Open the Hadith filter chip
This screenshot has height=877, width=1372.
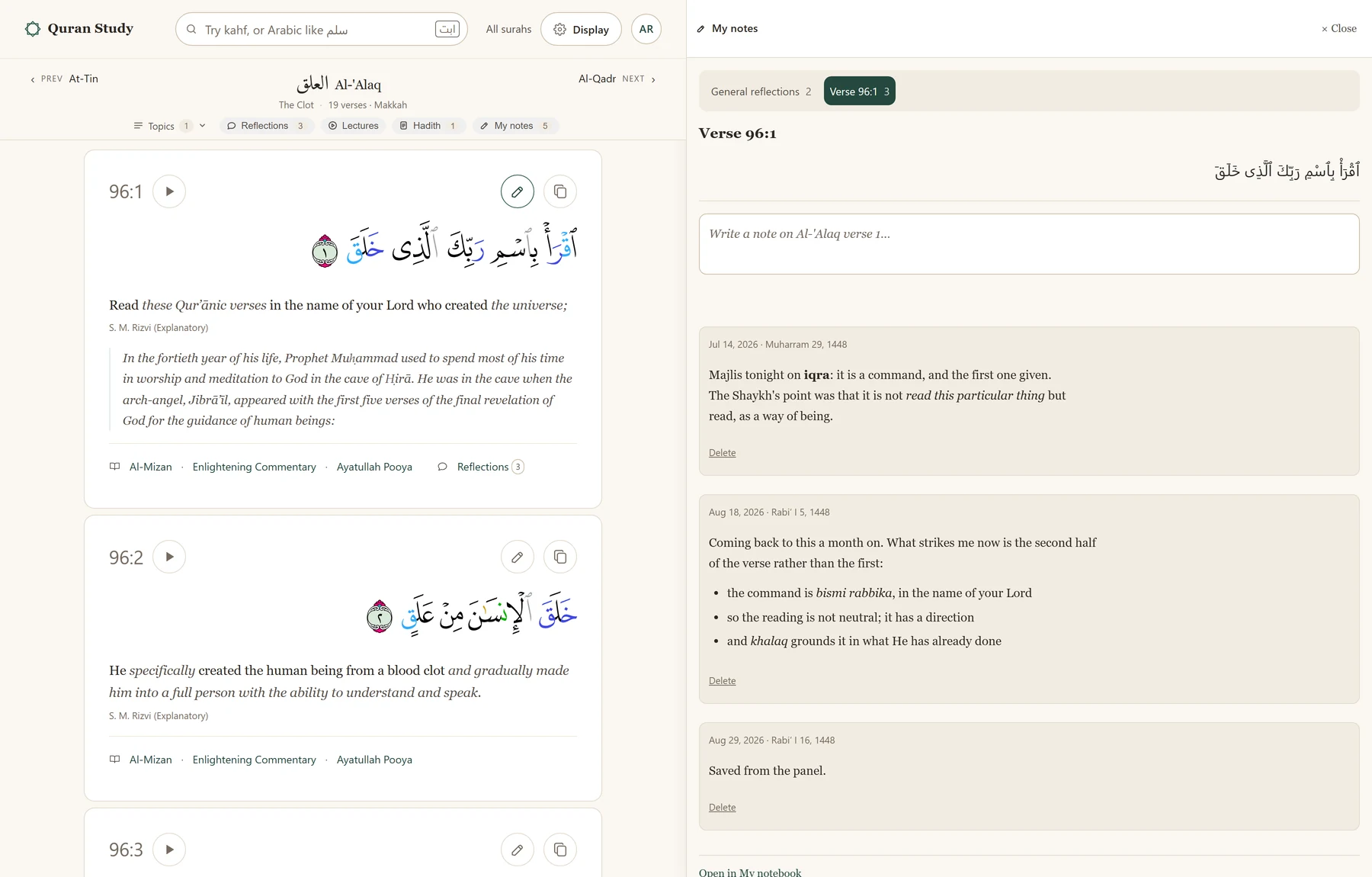pos(428,126)
